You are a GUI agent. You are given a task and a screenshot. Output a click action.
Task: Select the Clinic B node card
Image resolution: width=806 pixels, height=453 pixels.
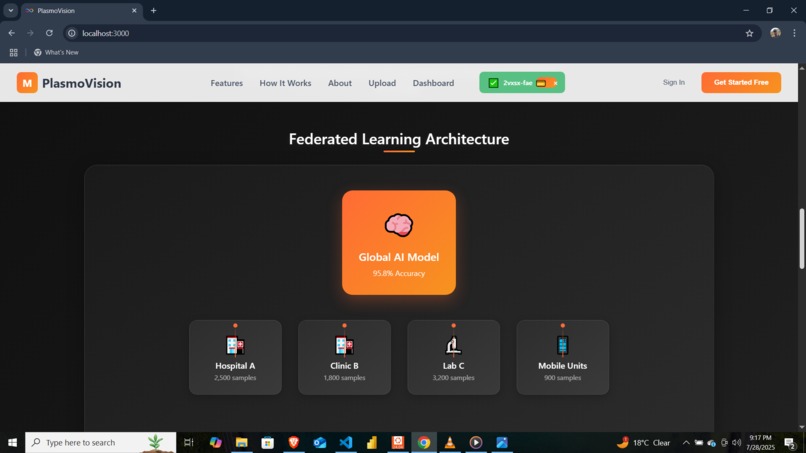point(344,357)
